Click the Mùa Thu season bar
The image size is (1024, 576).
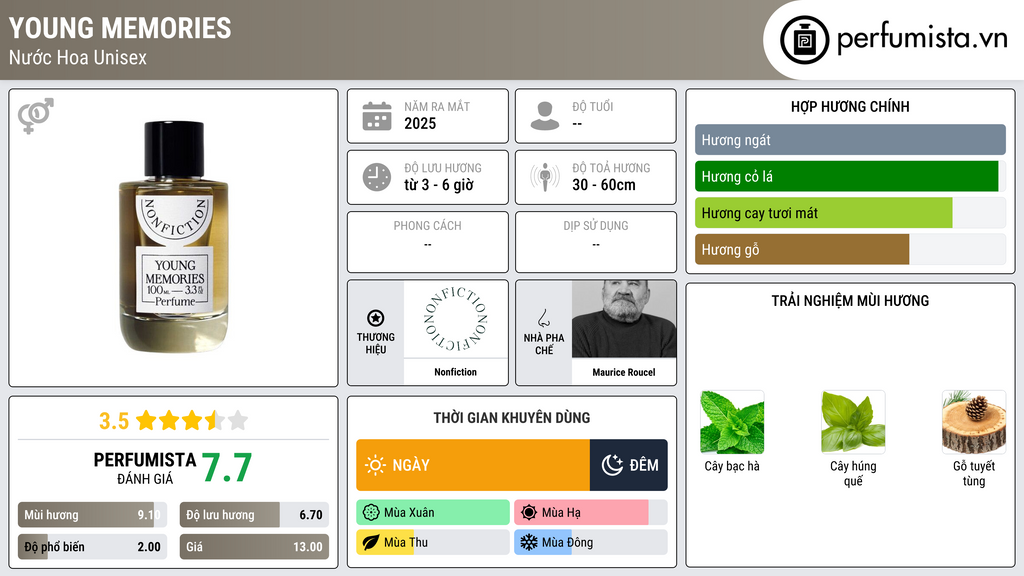point(433,542)
